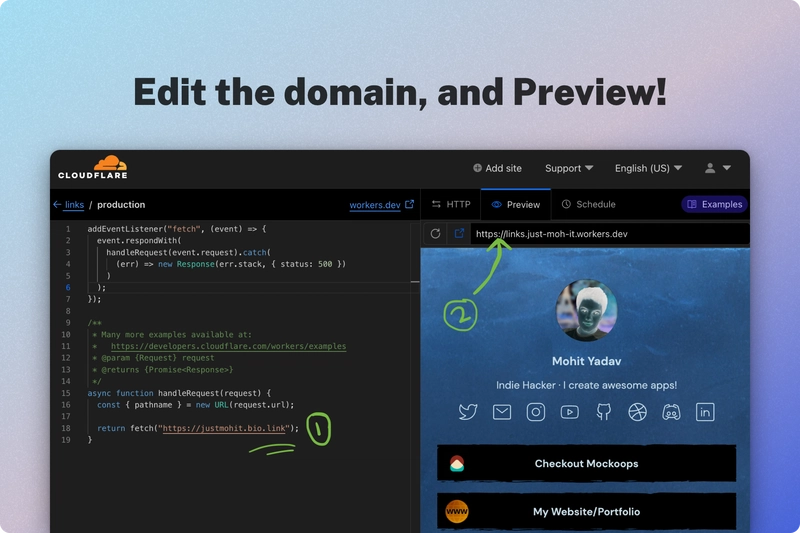Open the English (US) language dropdown

pyautogui.click(x=648, y=168)
